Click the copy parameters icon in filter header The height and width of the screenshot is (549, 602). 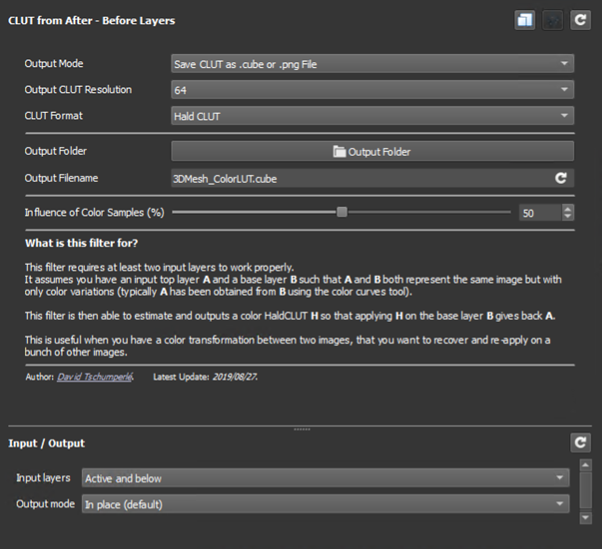point(524,20)
